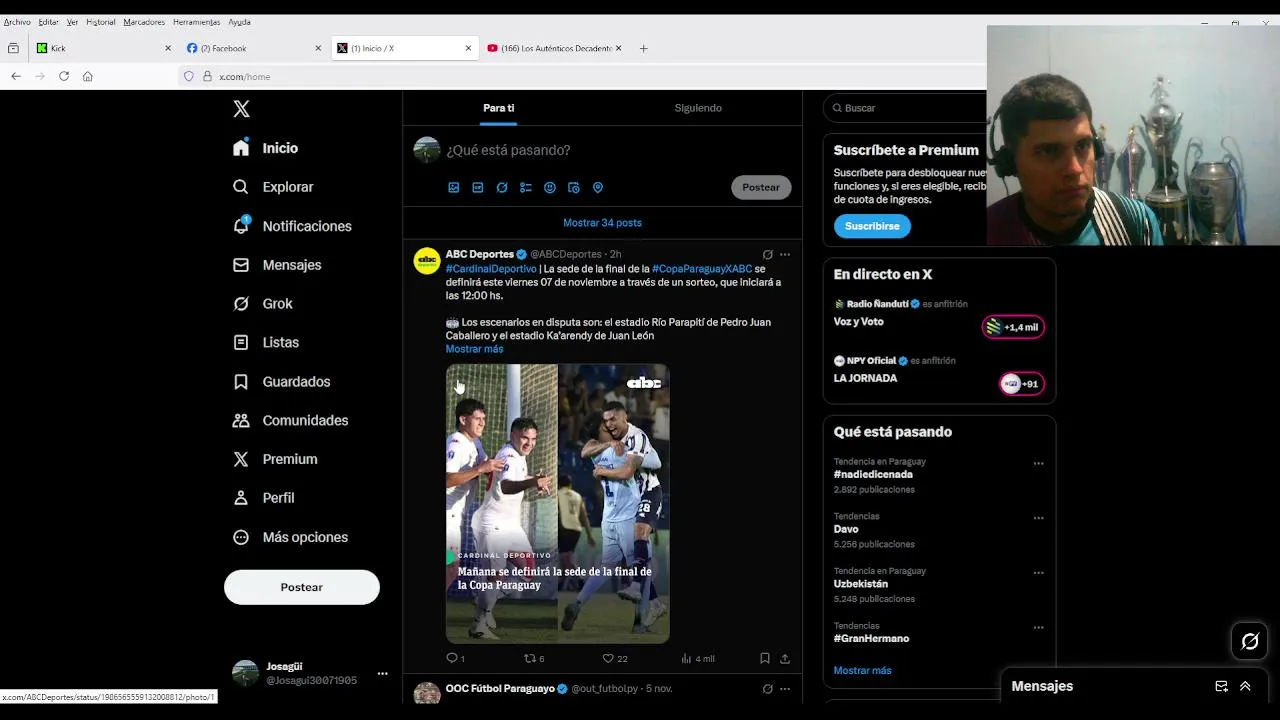Open a new browser tab

[x=643, y=48]
